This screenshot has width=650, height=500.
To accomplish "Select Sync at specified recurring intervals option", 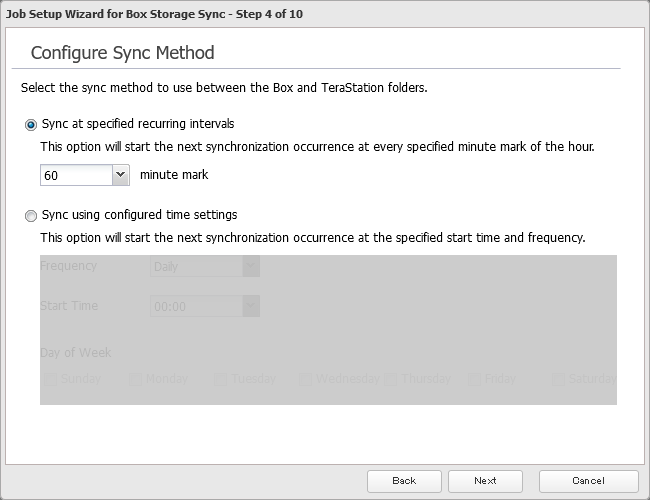I will tap(31, 124).
